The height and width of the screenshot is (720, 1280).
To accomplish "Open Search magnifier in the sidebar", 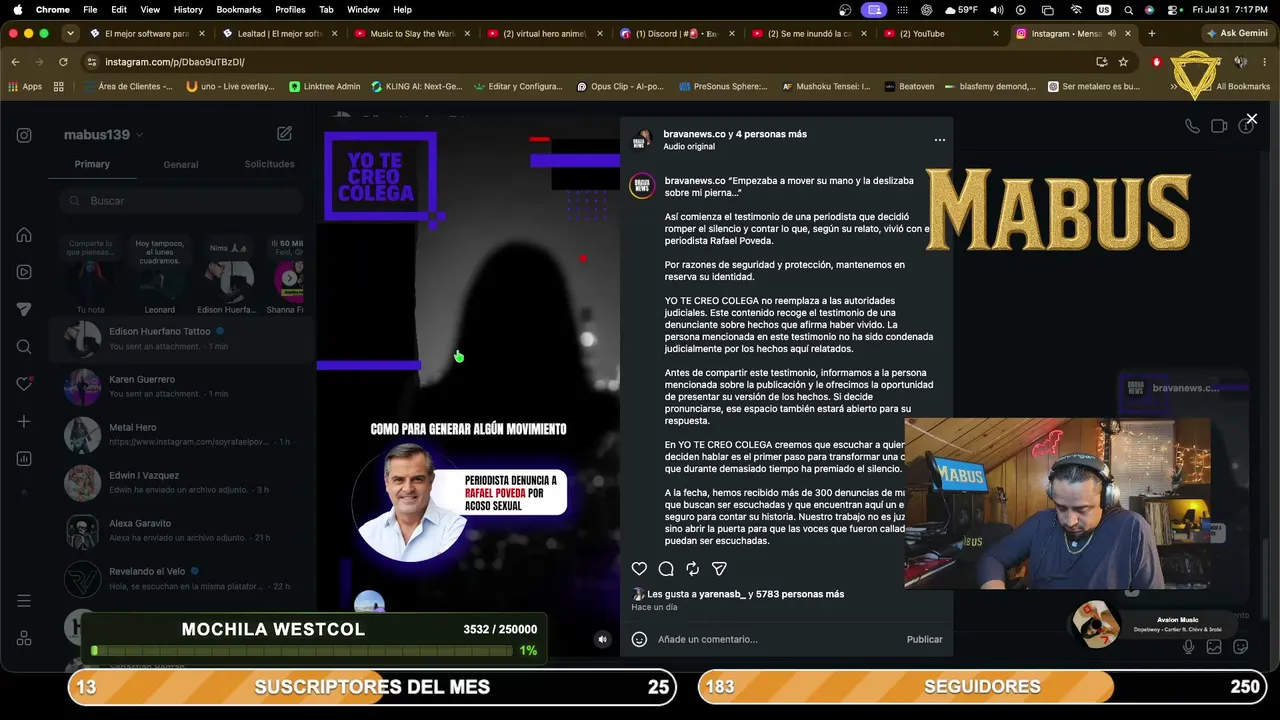I will coord(24,347).
